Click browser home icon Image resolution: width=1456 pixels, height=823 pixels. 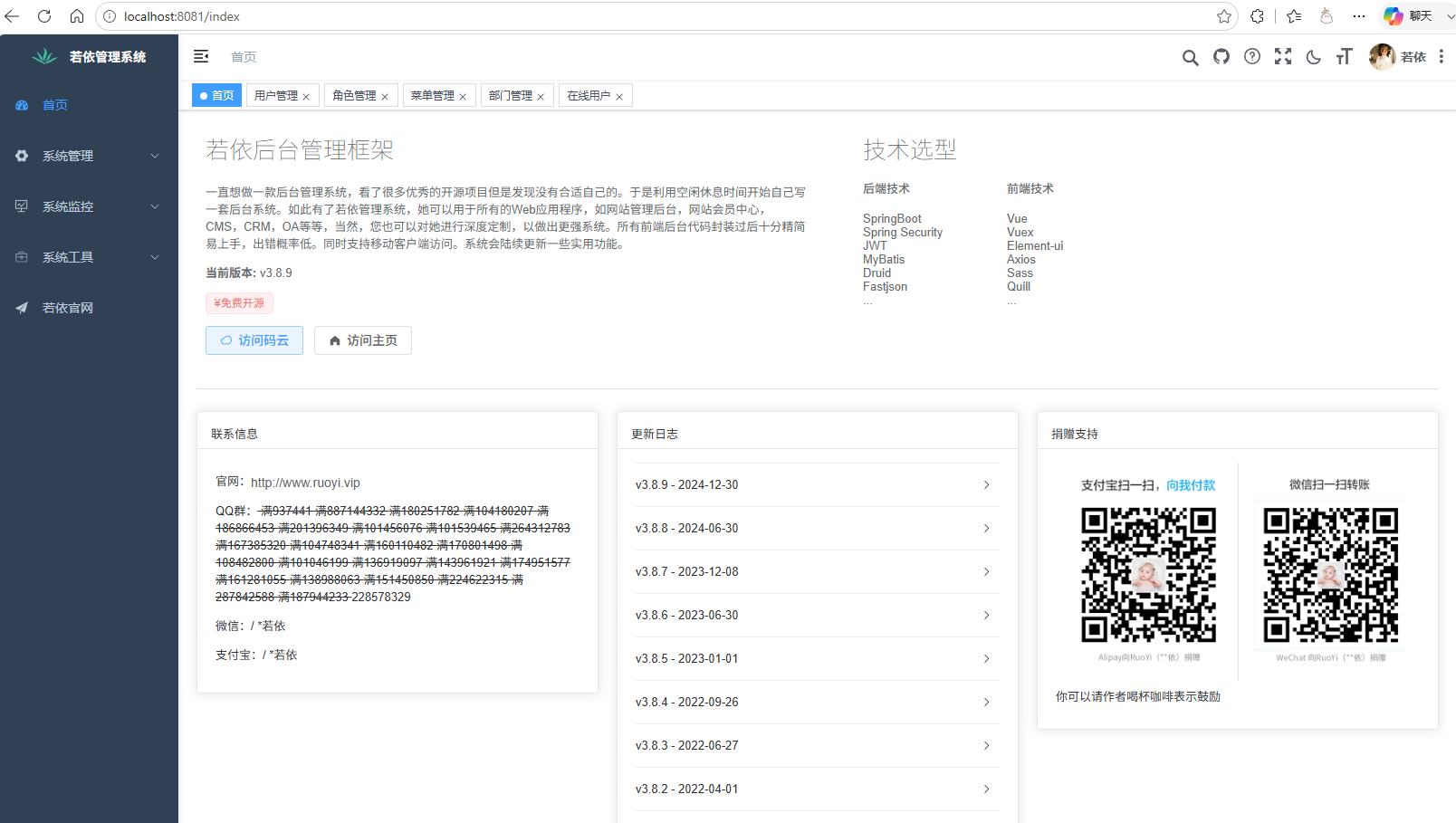77,16
